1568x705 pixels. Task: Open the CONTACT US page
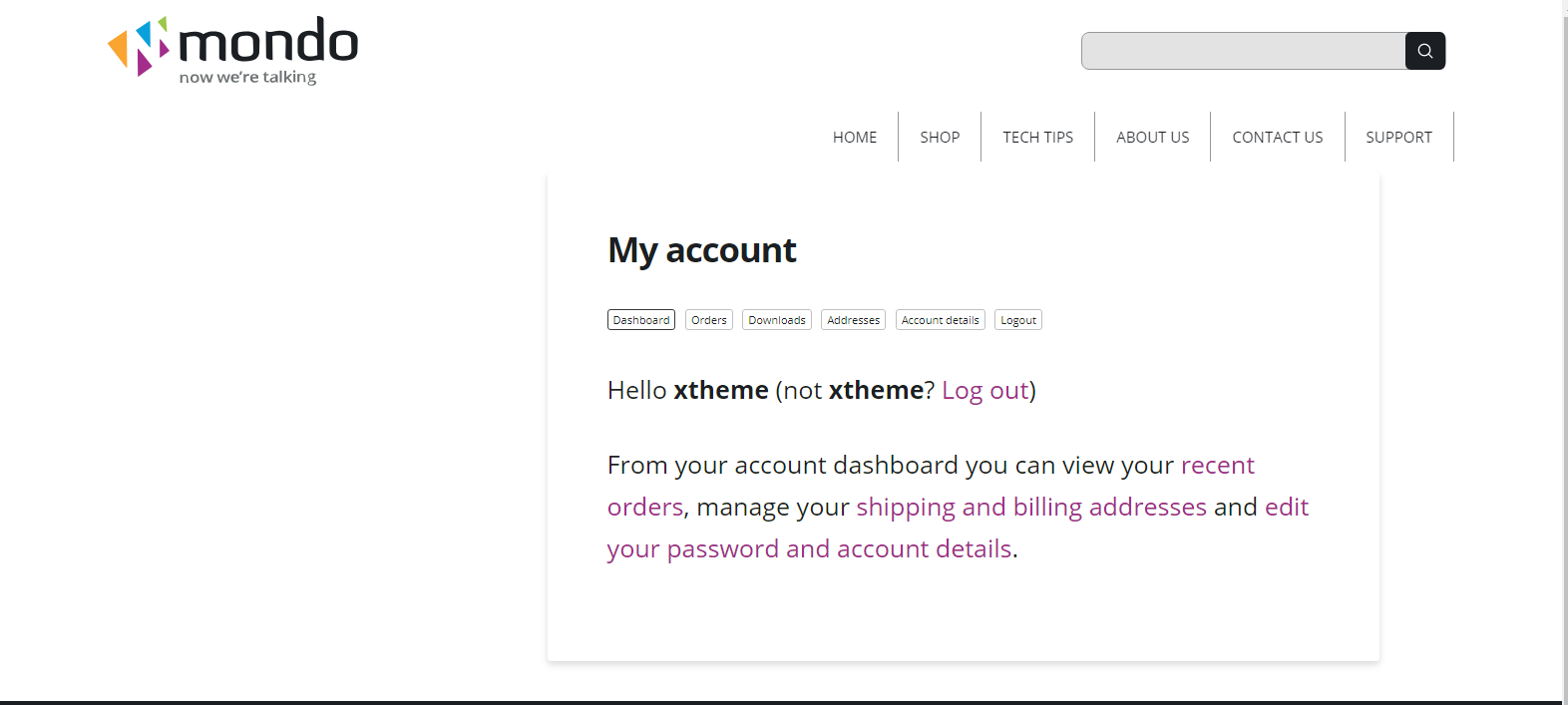(x=1277, y=138)
